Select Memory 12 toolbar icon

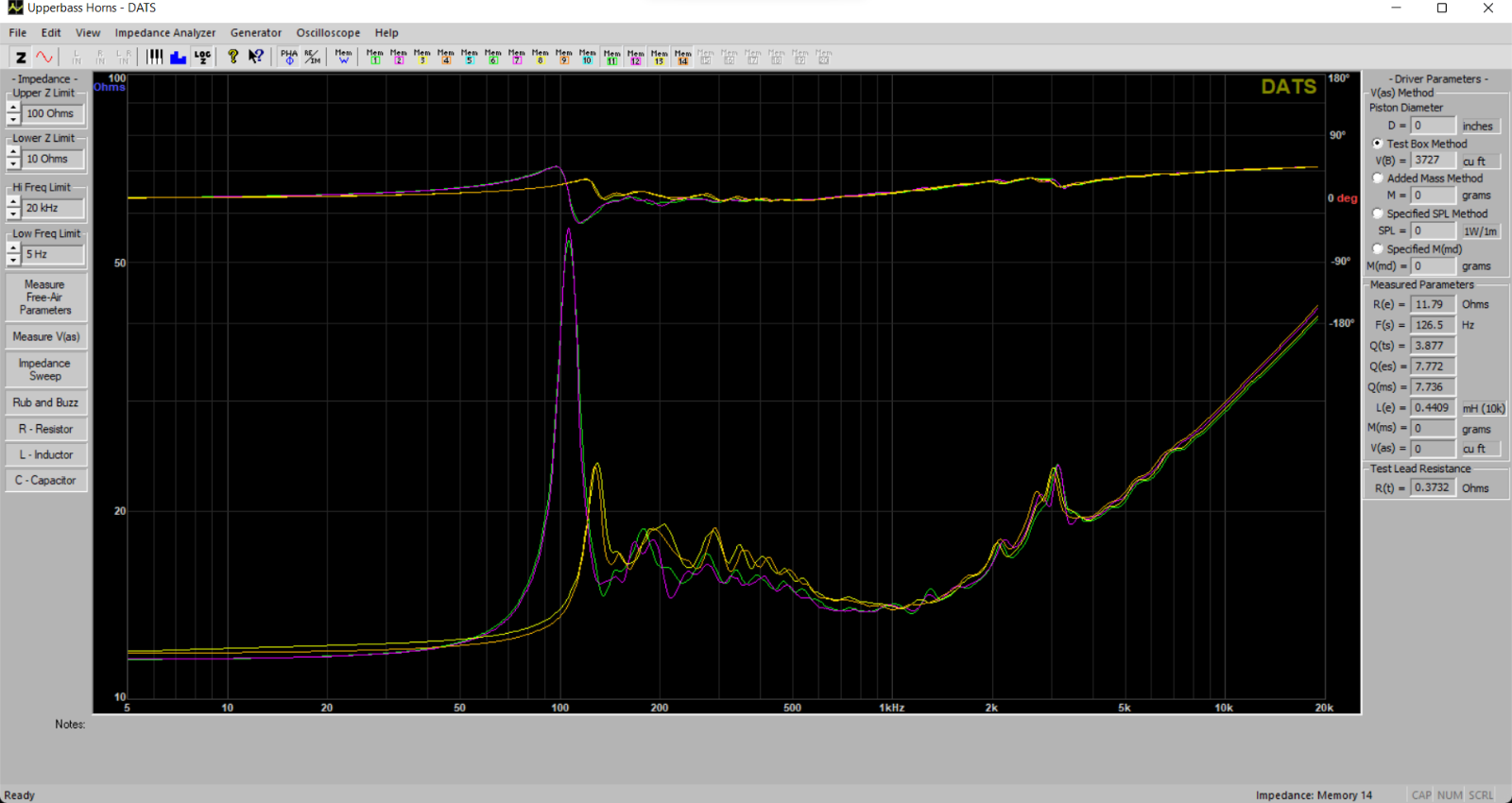[635, 58]
